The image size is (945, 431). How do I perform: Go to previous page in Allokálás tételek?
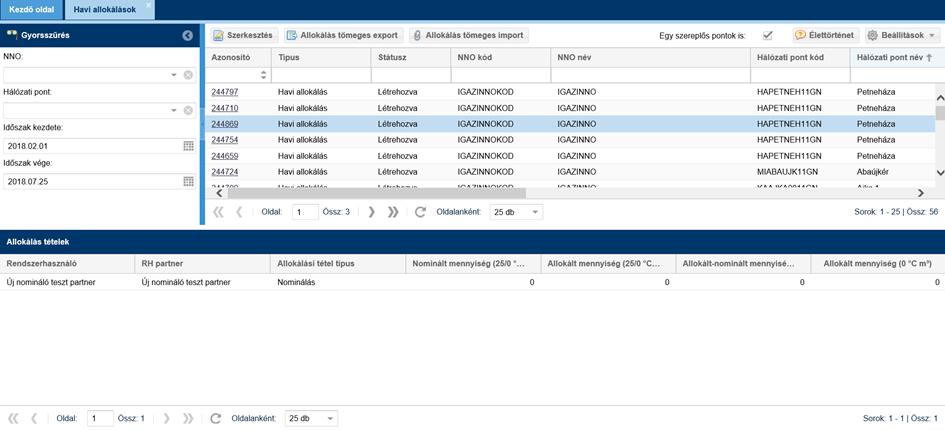34,418
